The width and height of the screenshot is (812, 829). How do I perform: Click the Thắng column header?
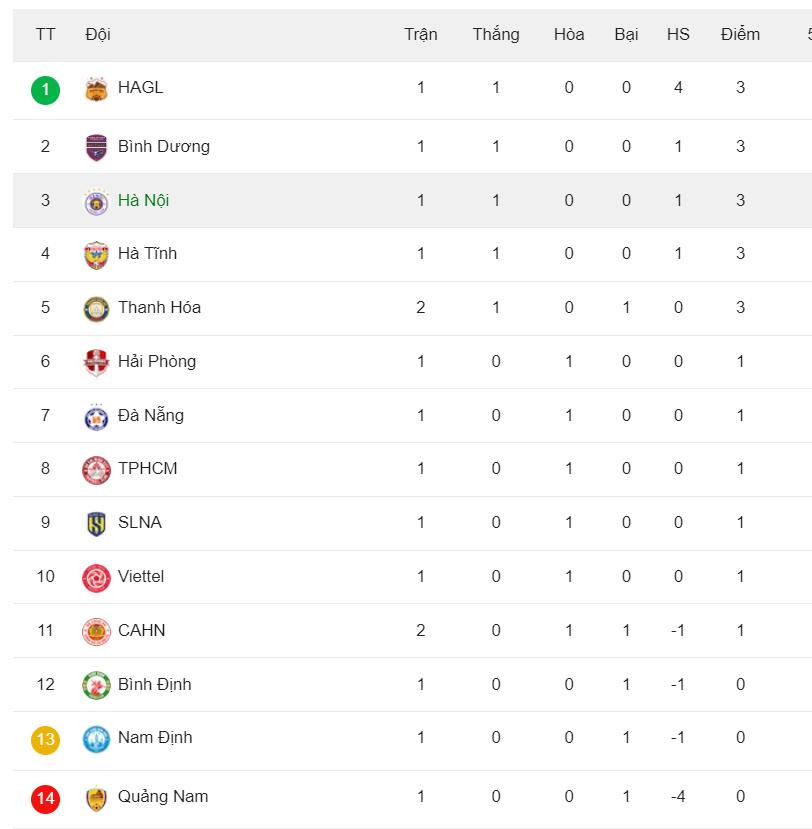pos(496,34)
